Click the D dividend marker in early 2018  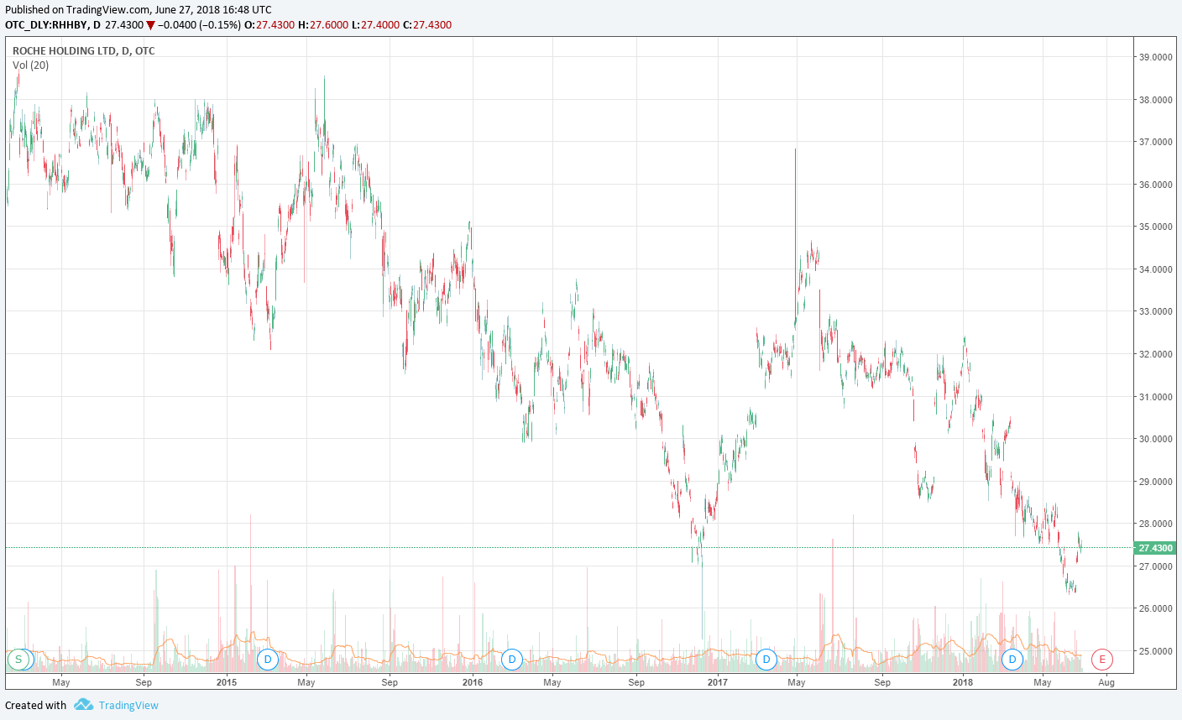(x=1012, y=659)
